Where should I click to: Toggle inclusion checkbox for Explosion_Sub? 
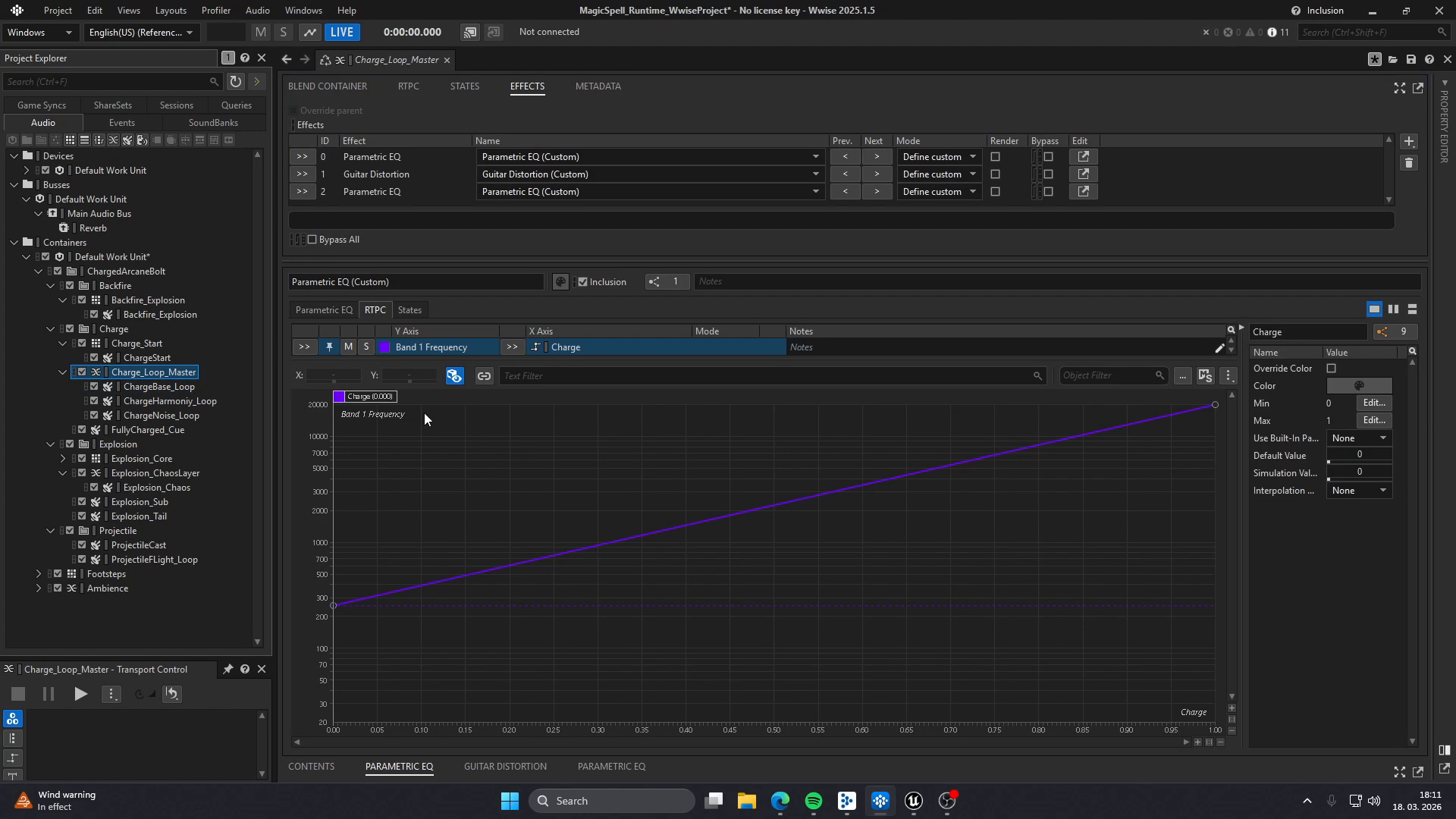coord(82,502)
